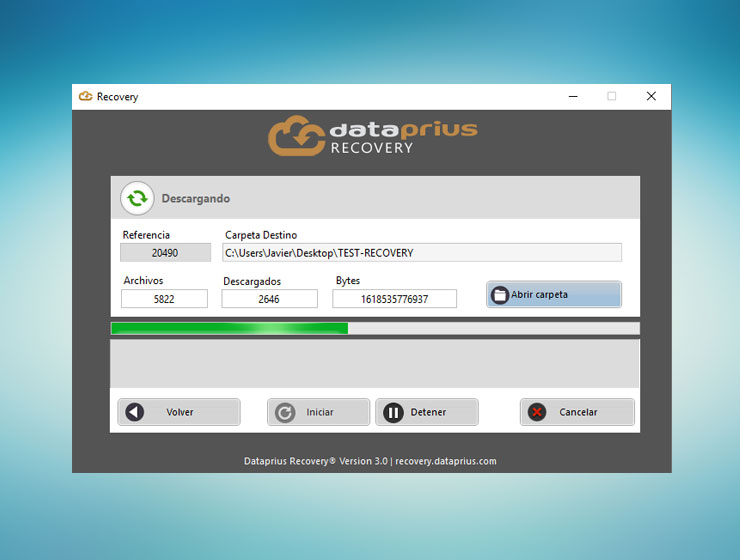Screen dimensions: 740x560
Task: Click the green download progress bar
Action: [375, 328]
